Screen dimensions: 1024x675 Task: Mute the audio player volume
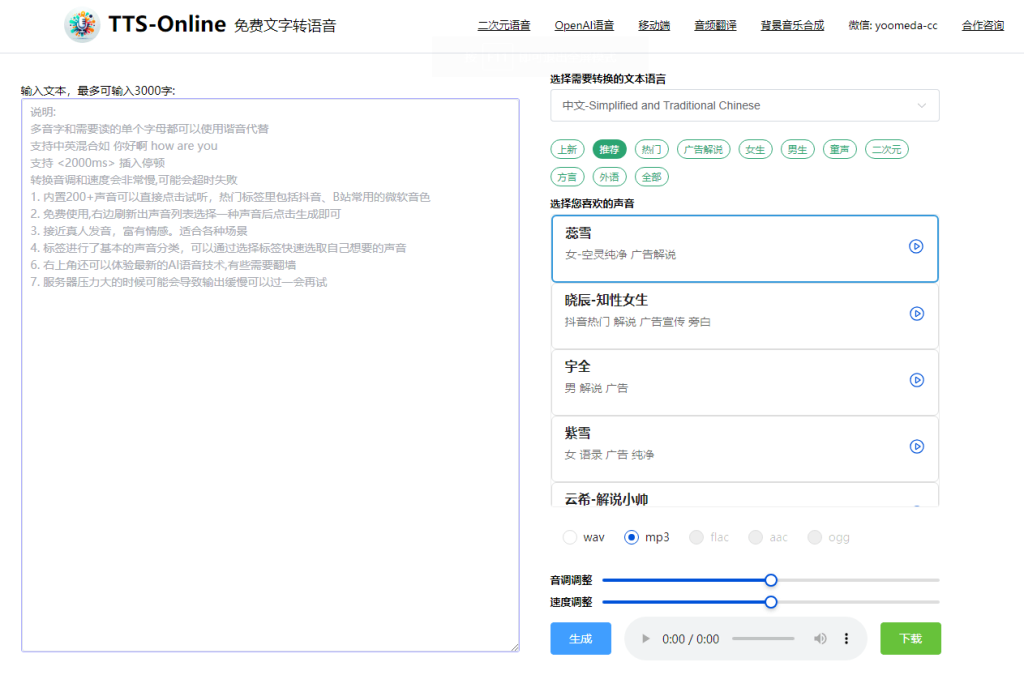click(x=820, y=638)
